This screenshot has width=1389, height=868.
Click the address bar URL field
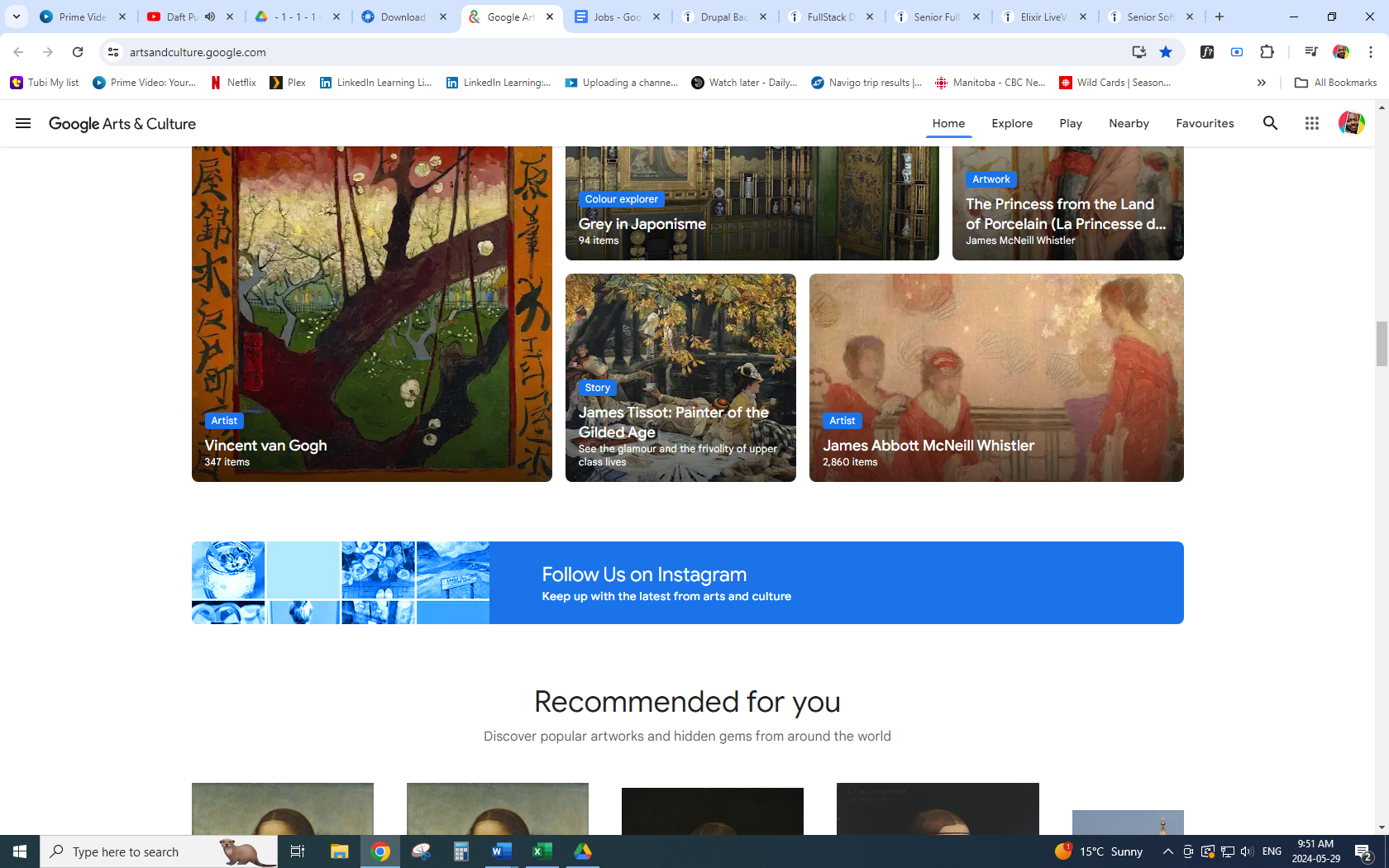(579, 52)
